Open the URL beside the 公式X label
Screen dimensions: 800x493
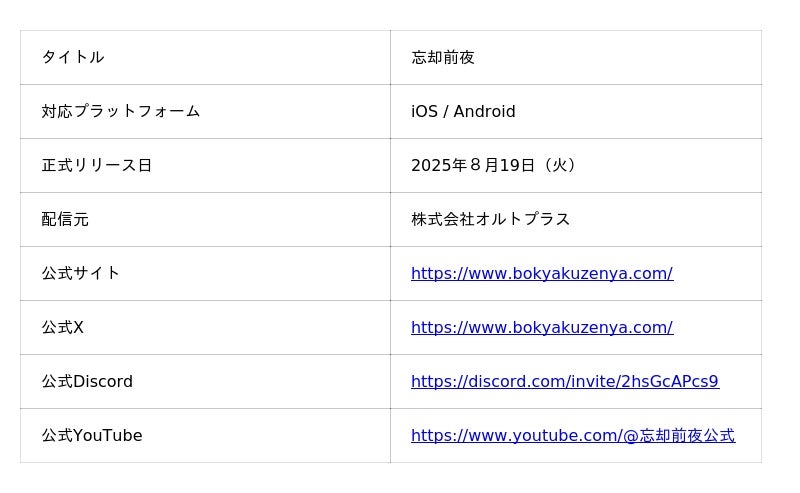[541, 327]
